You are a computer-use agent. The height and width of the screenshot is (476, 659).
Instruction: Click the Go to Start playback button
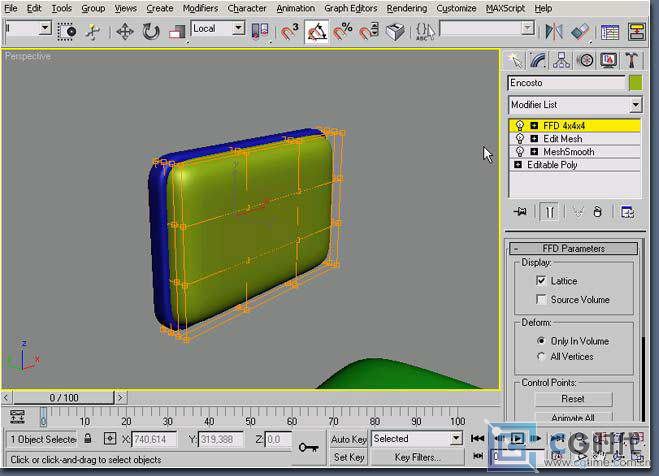point(477,439)
